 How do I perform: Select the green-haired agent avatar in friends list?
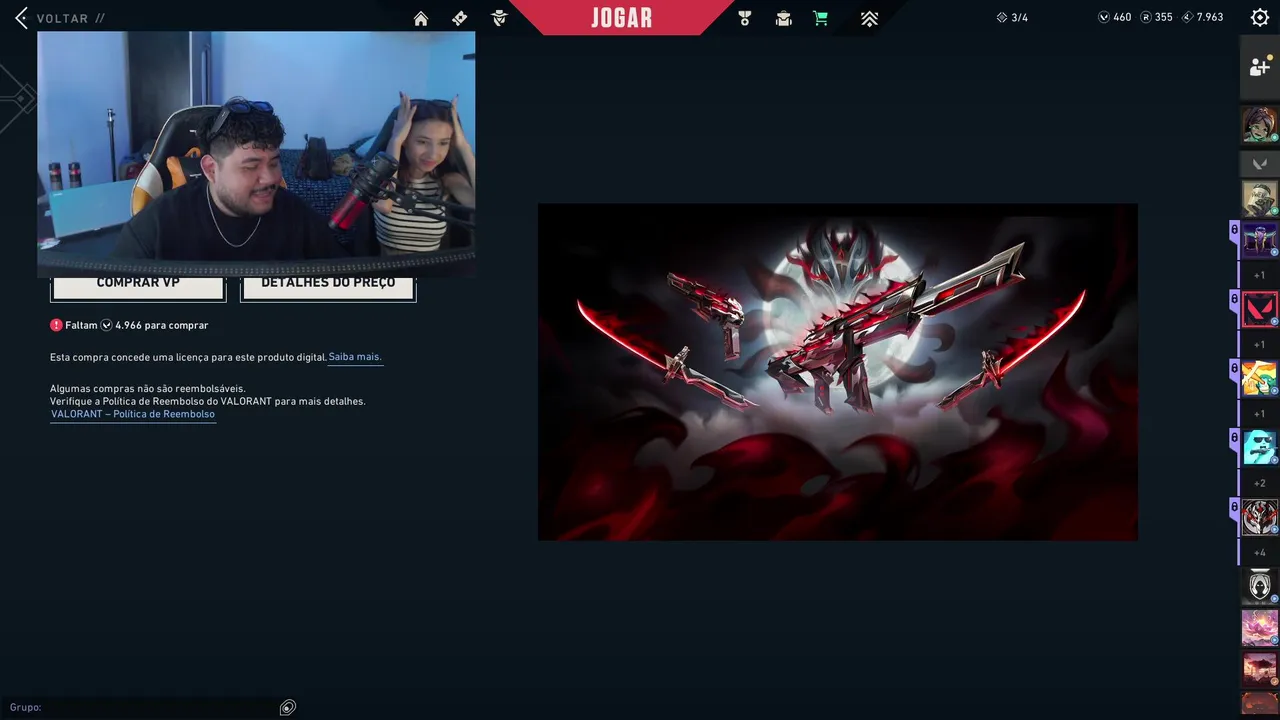pyautogui.click(x=1259, y=125)
